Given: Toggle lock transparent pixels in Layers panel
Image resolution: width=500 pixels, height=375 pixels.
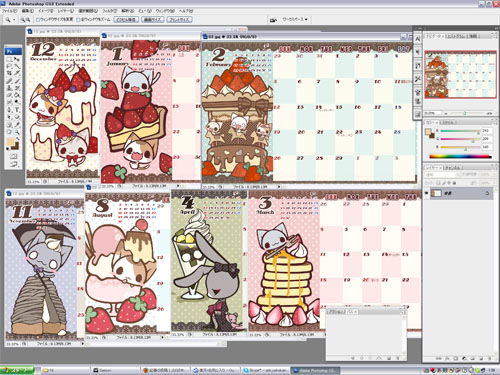Looking at the screenshot, I should point(438,183).
